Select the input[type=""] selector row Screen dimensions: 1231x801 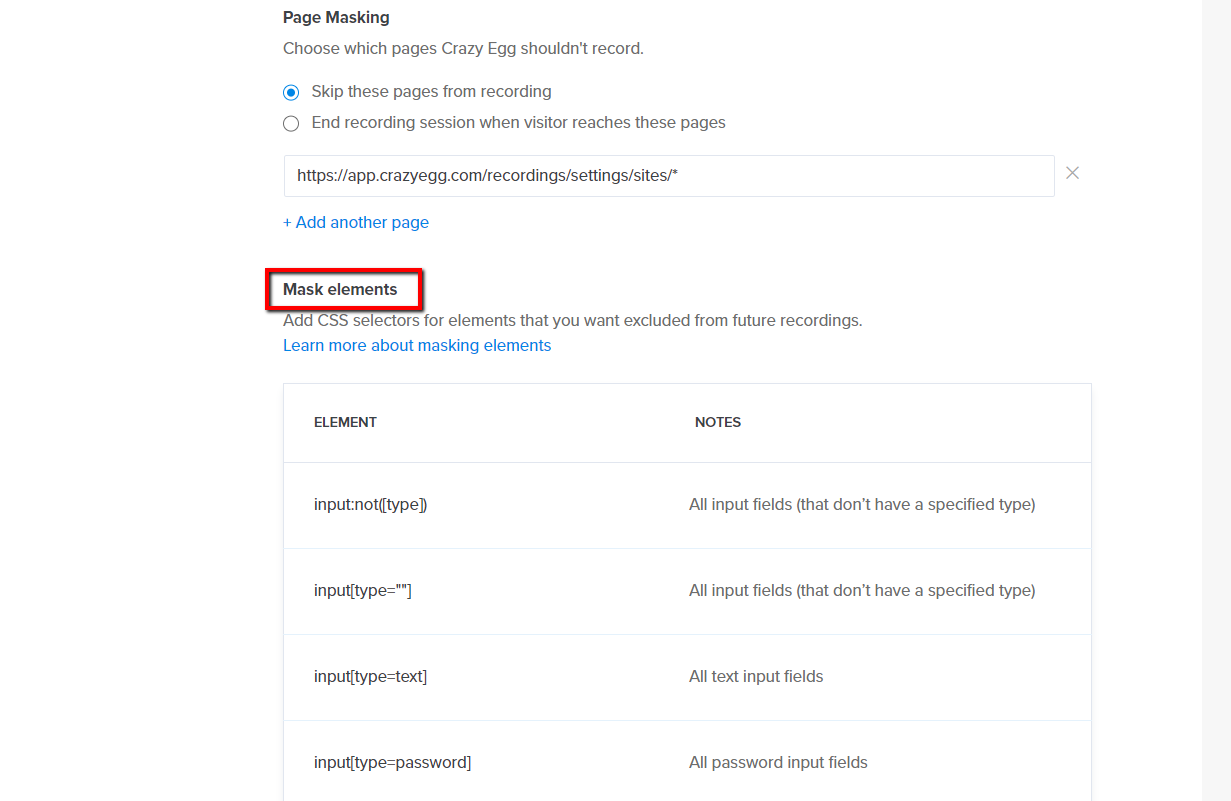pos(687,591)
